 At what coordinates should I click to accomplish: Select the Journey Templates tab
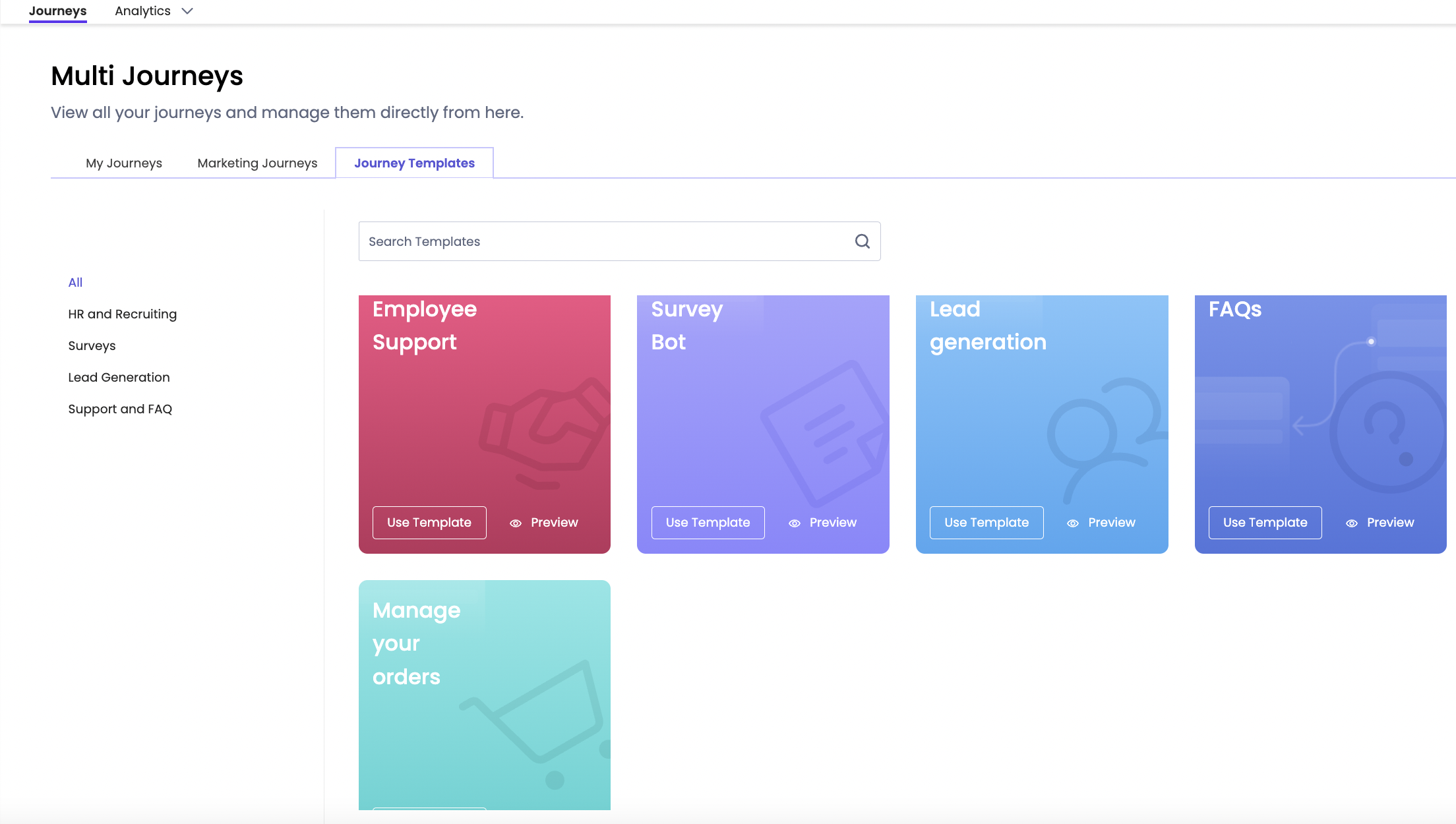point(414,163)
